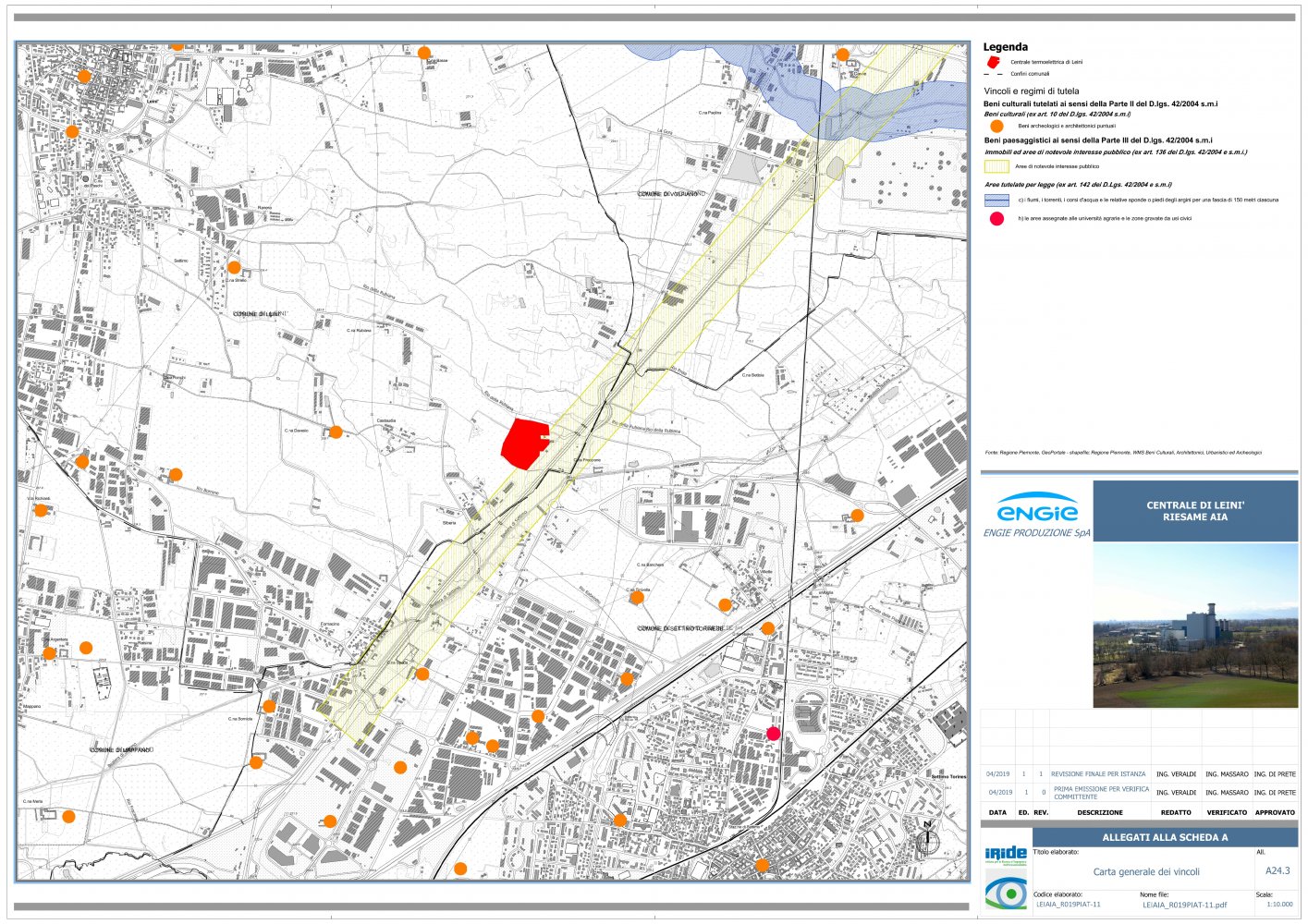Viewport: 1308px width, 924px height.
Task: Click the DESCRIZIONE column header
Action: click(x=1100, y=813)
